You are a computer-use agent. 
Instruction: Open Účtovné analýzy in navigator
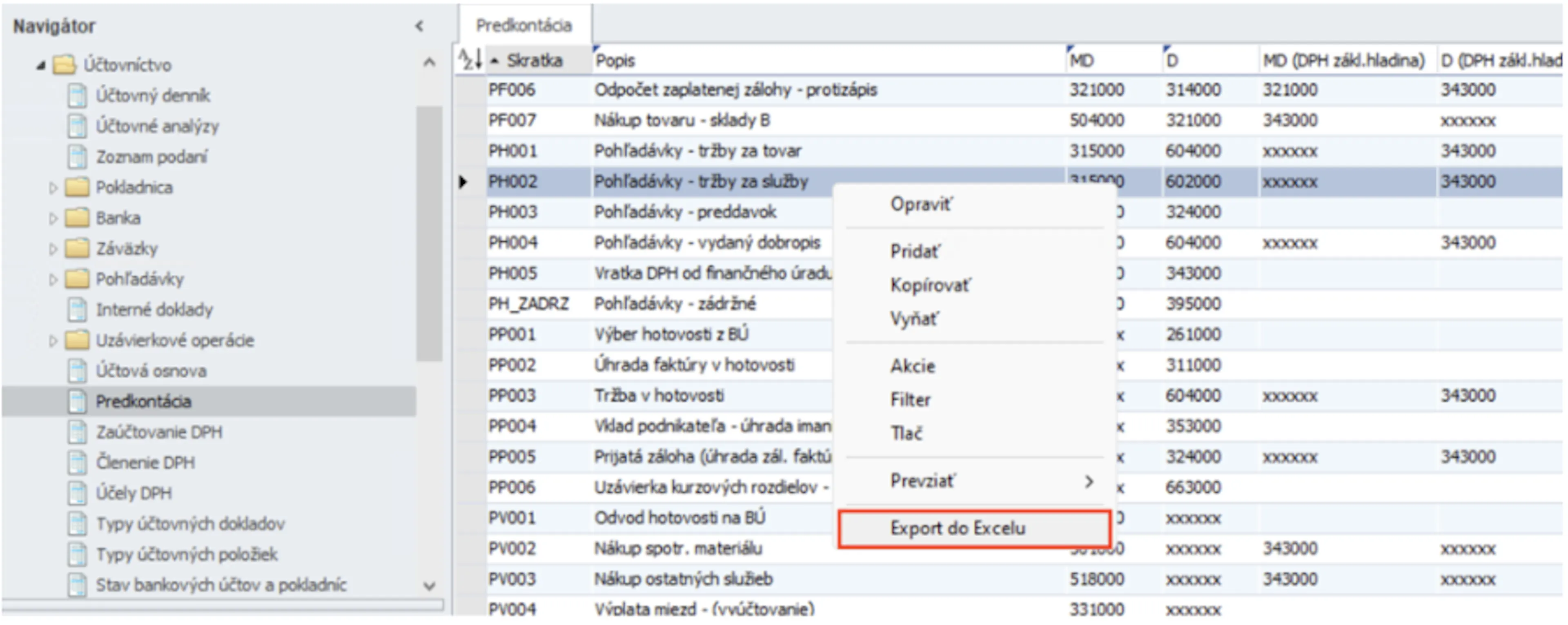pyautogui.click(x=157, y=126)
